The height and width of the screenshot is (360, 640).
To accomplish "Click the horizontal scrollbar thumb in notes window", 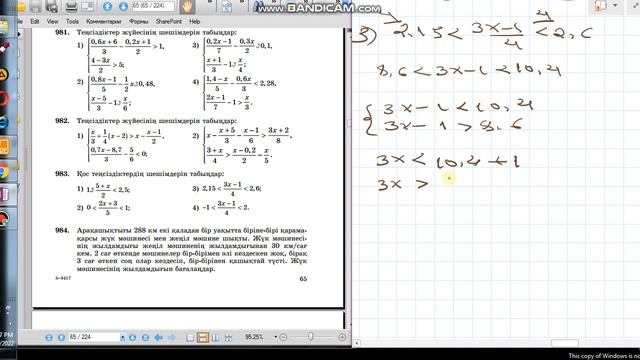I will (565, 343).
